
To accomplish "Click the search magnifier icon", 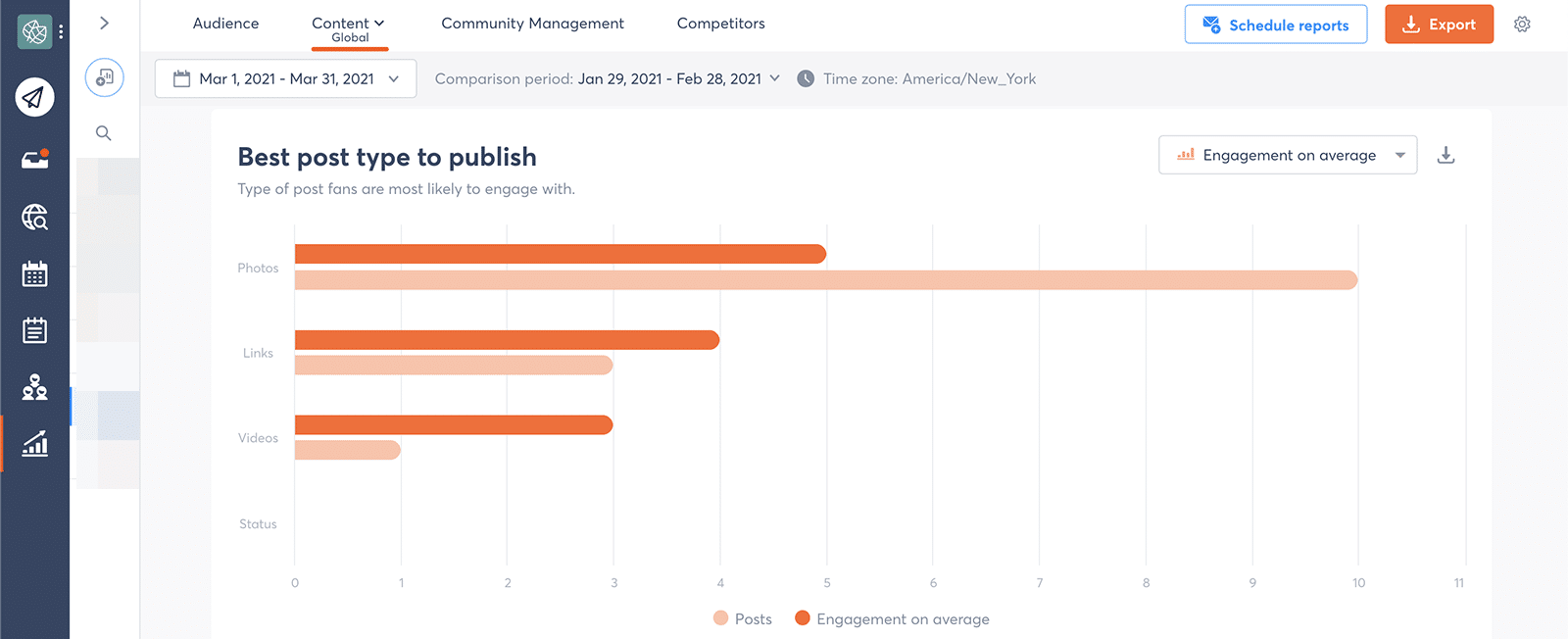I will coord(104,133).
